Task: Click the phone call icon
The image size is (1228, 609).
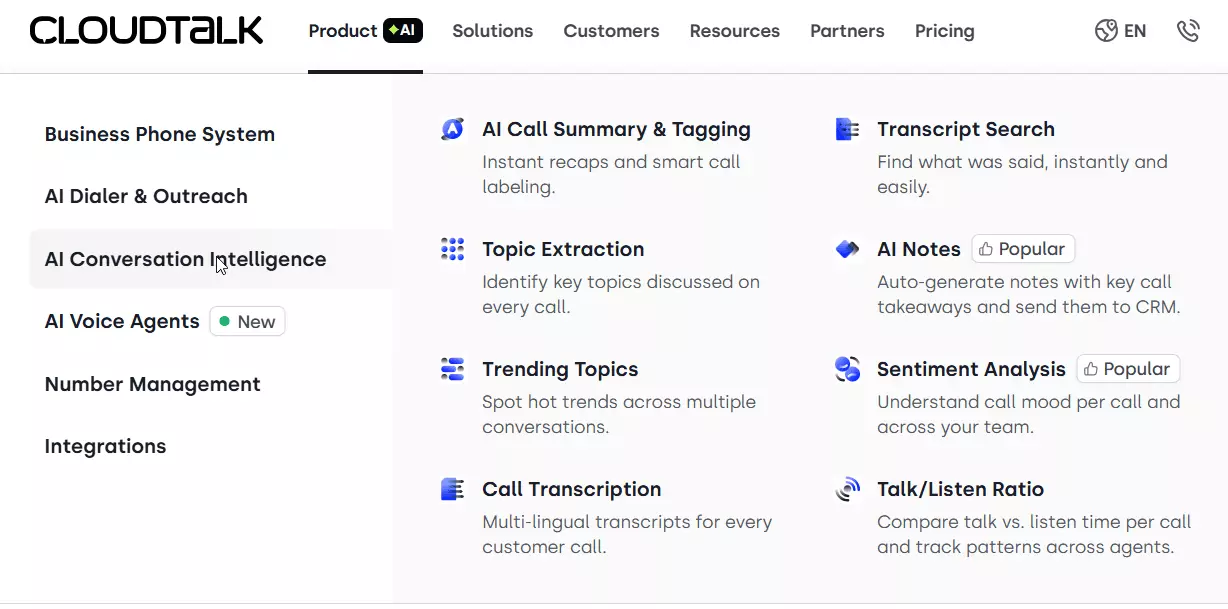Action: [x=1188, y=31]
